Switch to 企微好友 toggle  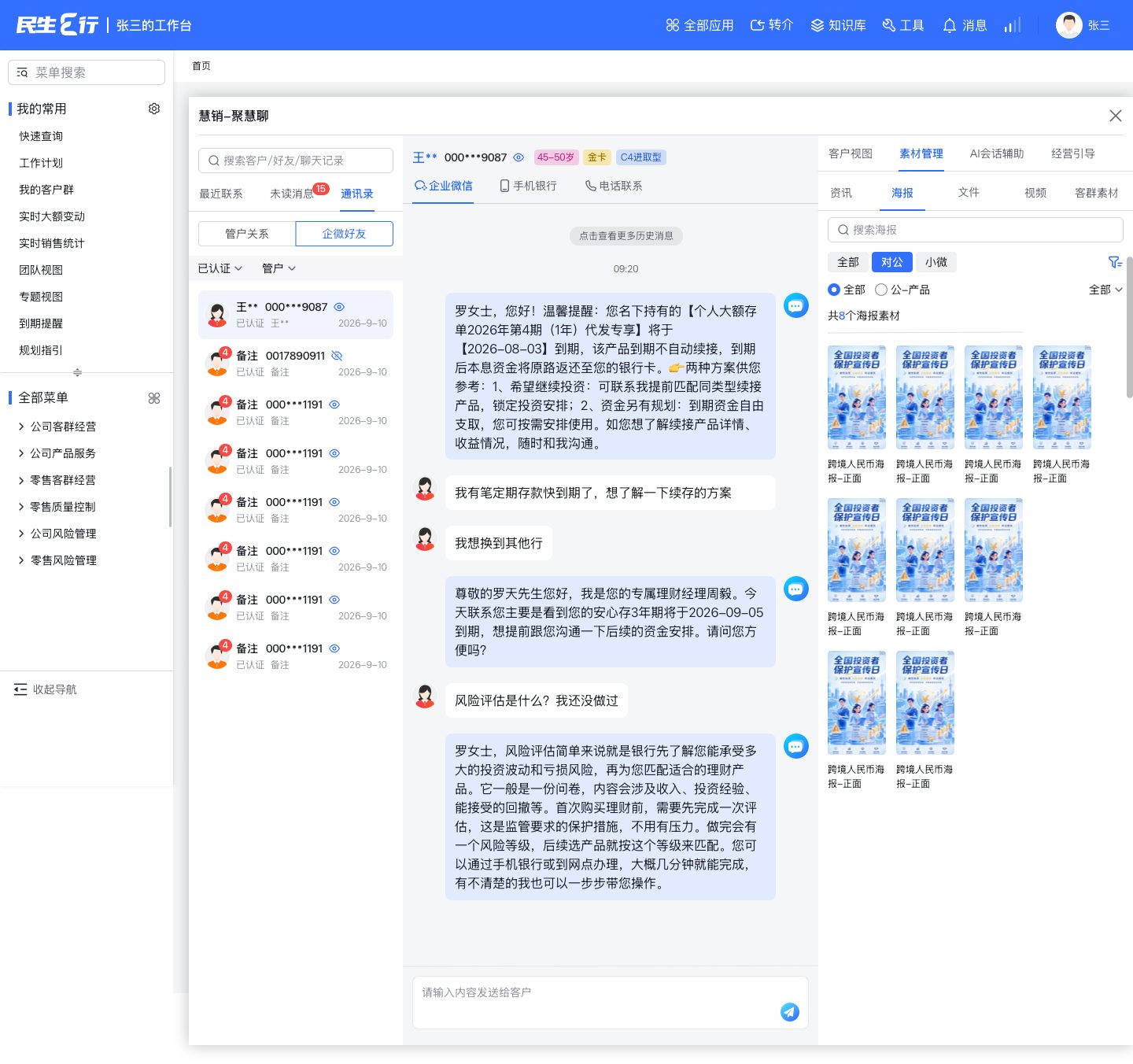click(344, 234)
